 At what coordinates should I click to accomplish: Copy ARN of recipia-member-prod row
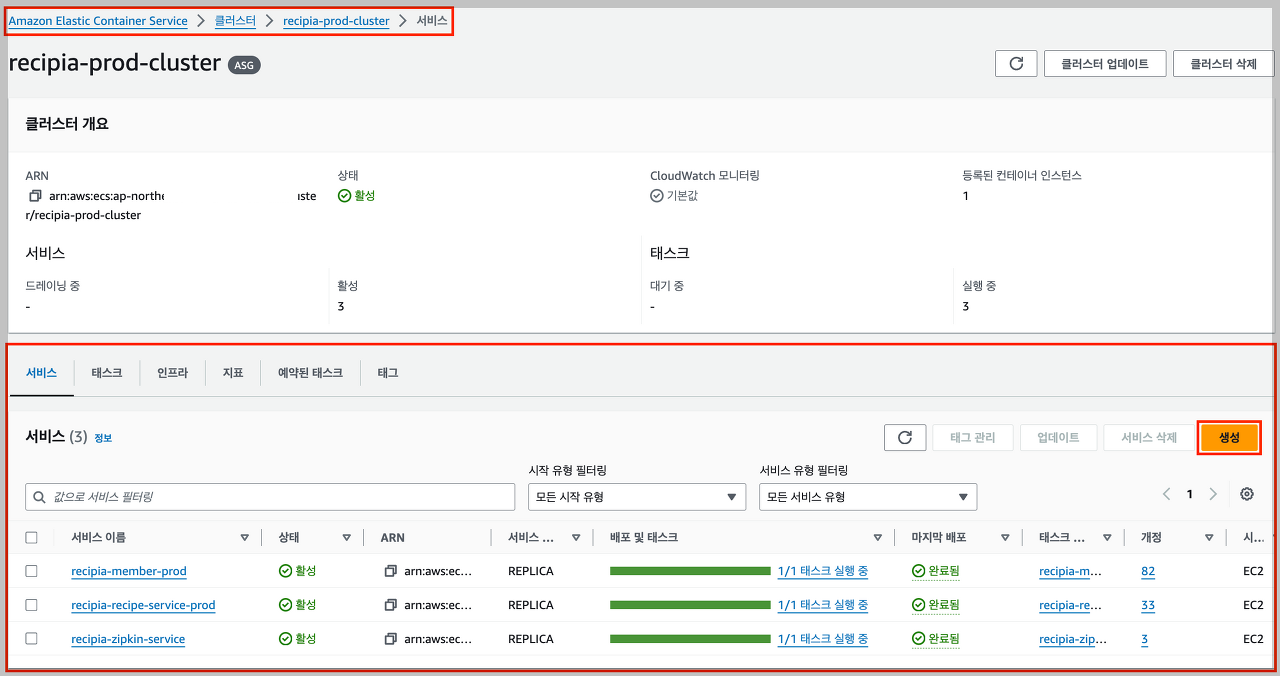pos(391,571)
